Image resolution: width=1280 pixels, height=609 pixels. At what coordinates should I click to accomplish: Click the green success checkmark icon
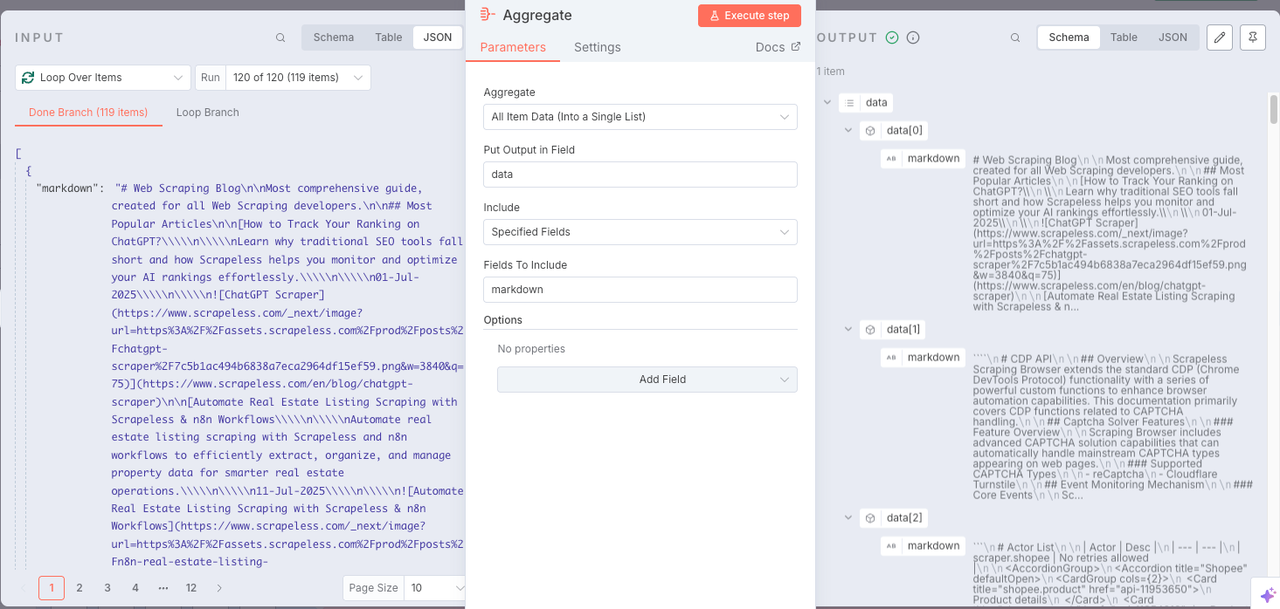892,38
